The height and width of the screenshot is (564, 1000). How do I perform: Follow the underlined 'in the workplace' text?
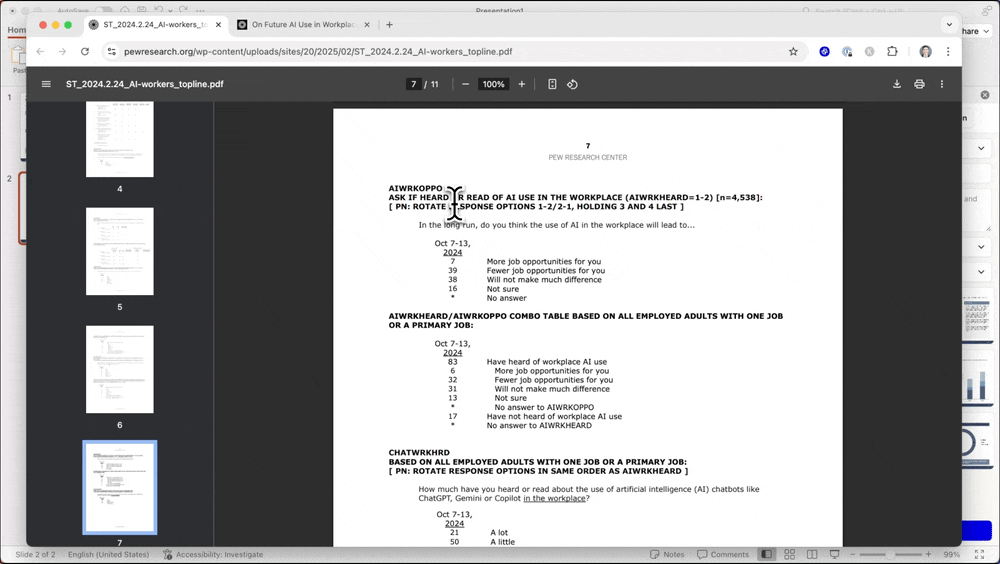coord(554,498)
